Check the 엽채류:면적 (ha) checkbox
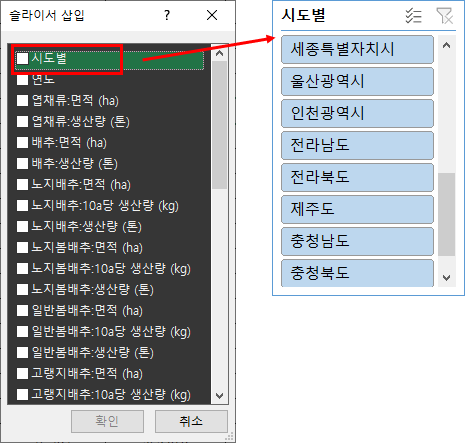Image resolution: width=465 pixels, height=443 pixels. point(22,101)
